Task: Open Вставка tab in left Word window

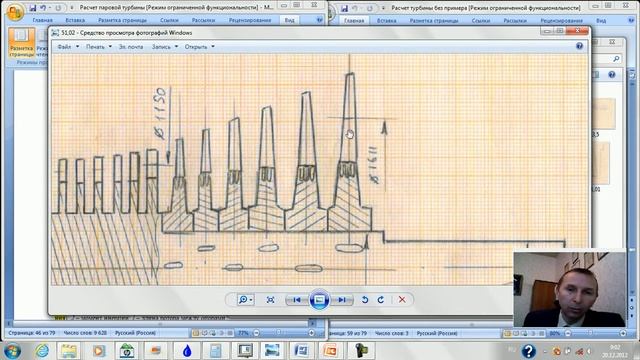Action: (x=75, y=20)
